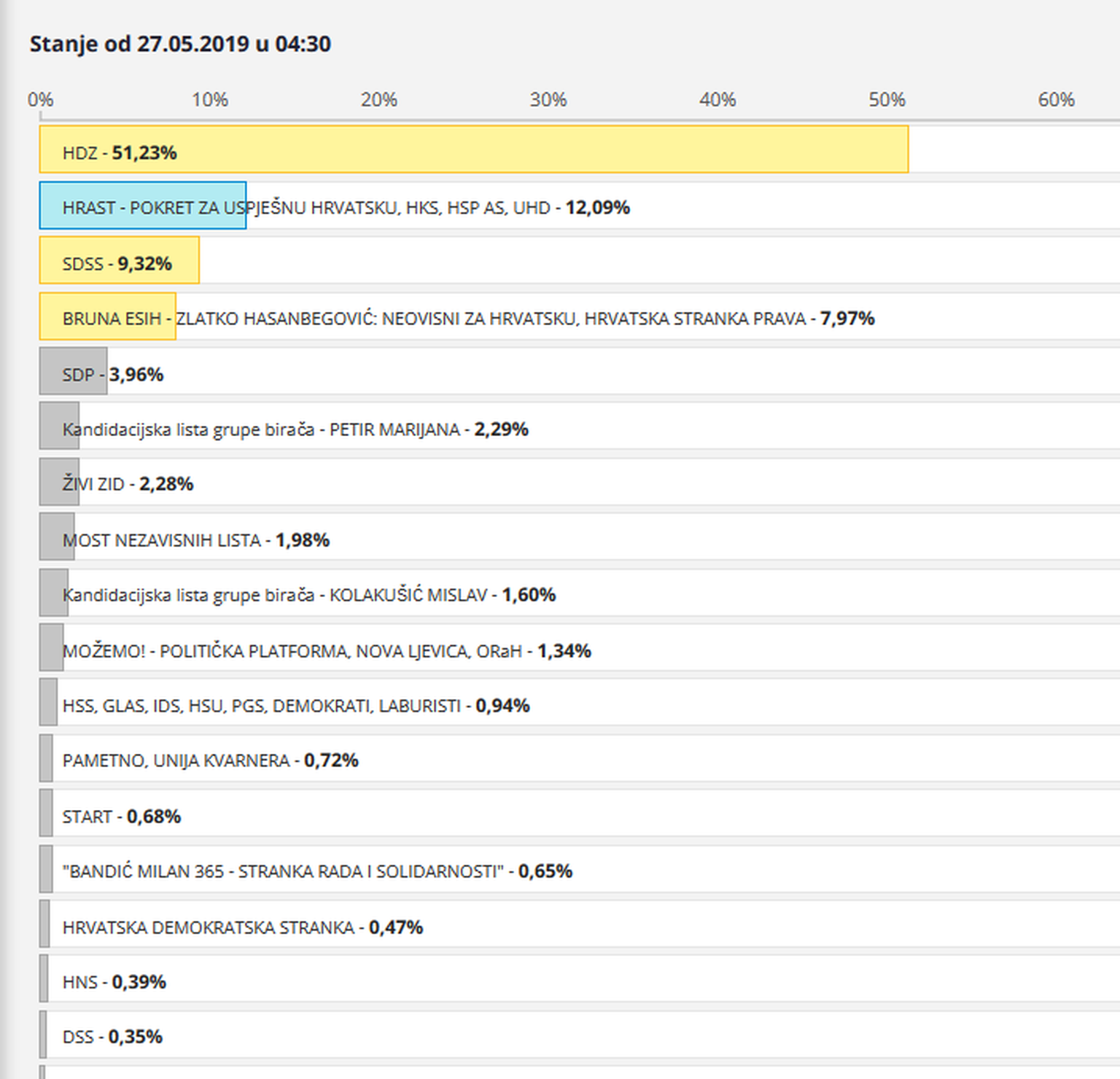Click the grey SDP 3,96% bar

click(73, 372)
